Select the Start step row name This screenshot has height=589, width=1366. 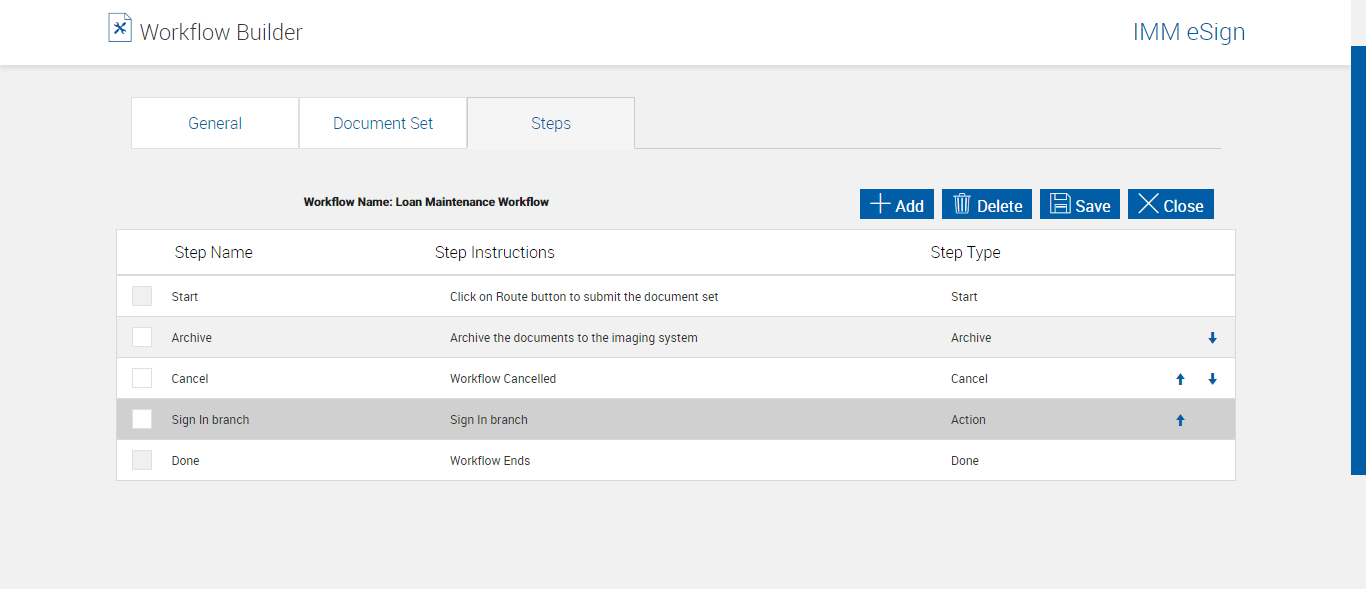[x=185, y=297]
